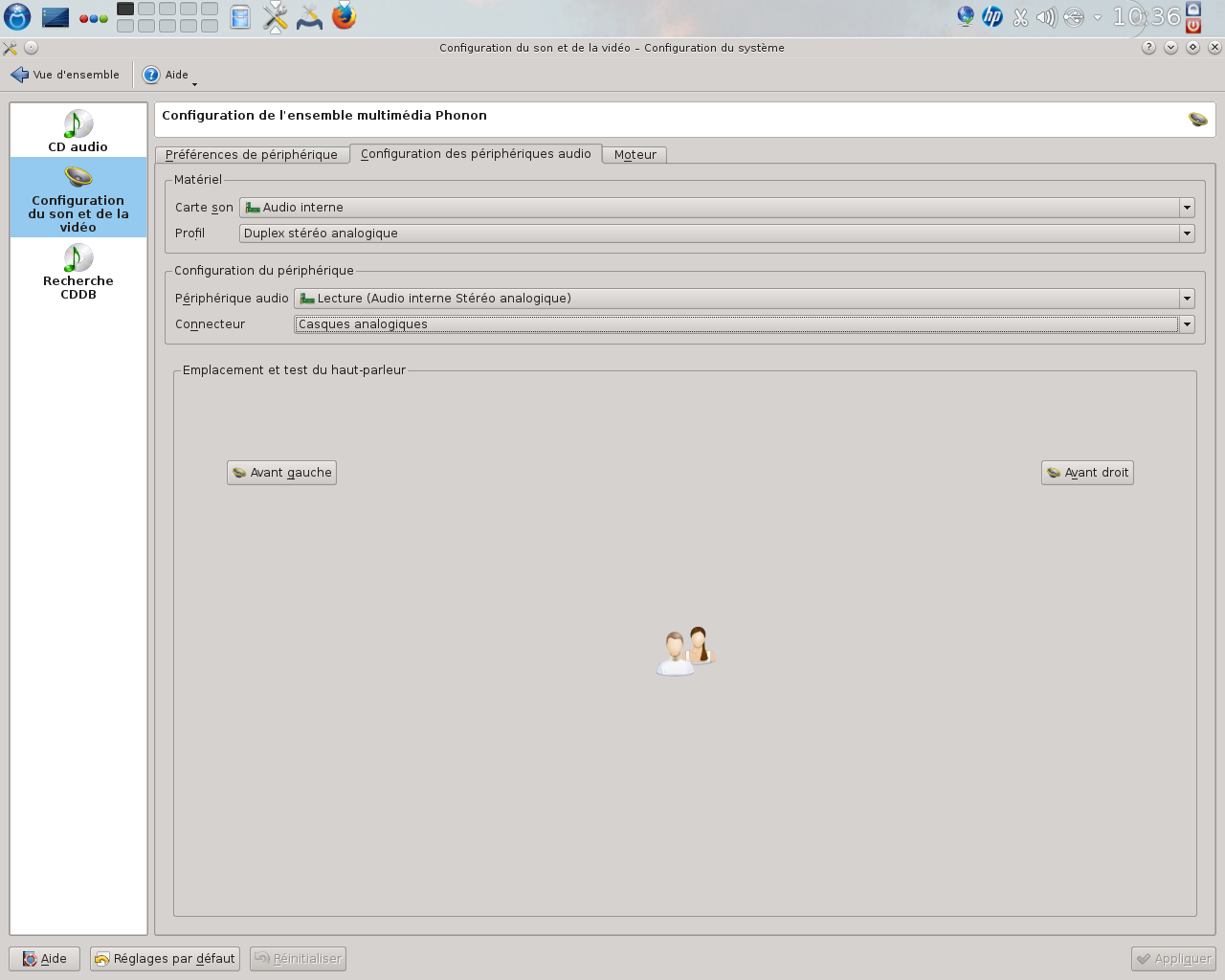
Task: Go back to Vue d'ensemble
Action: [65, 75]
